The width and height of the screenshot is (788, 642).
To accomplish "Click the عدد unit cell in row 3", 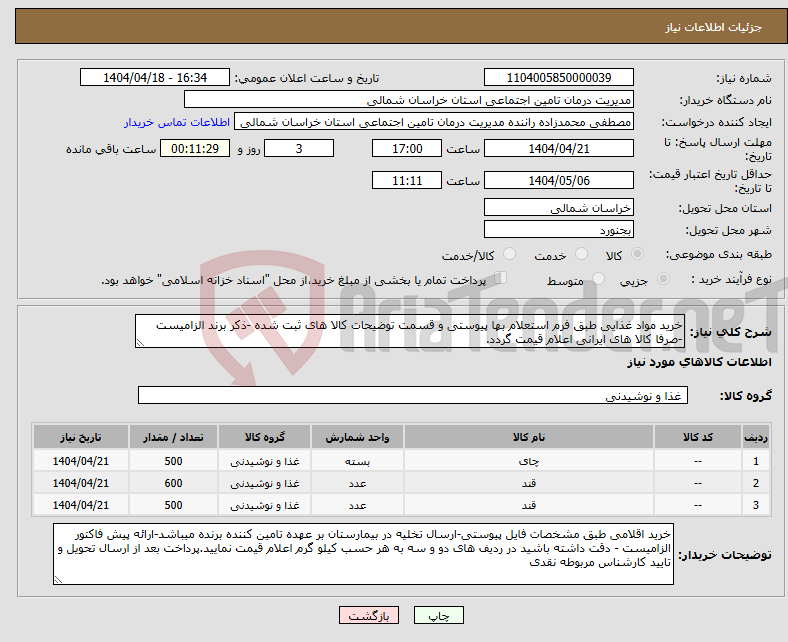I will click(357, 505).
